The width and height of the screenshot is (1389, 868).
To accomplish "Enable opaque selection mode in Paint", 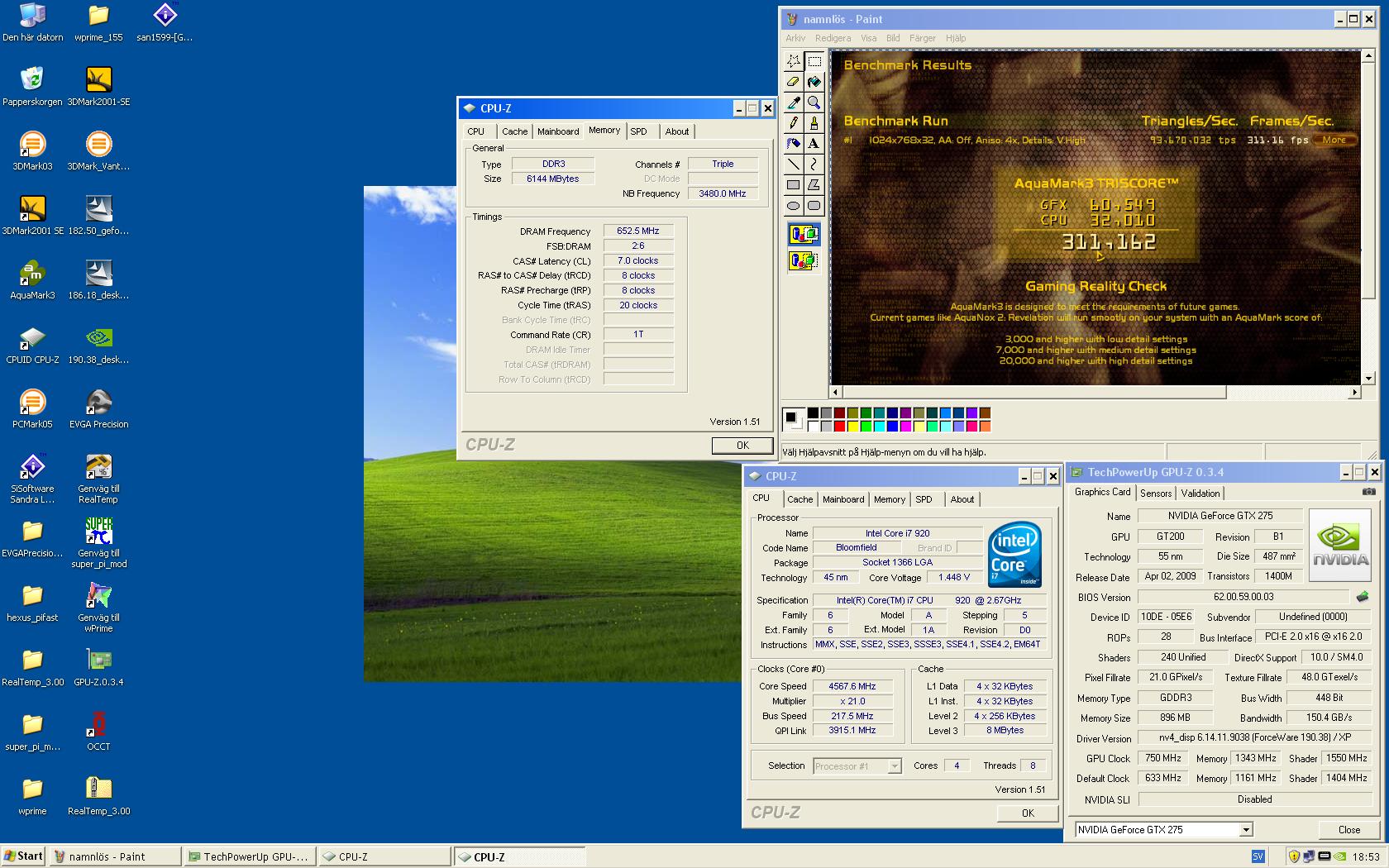I will (804, 235).
